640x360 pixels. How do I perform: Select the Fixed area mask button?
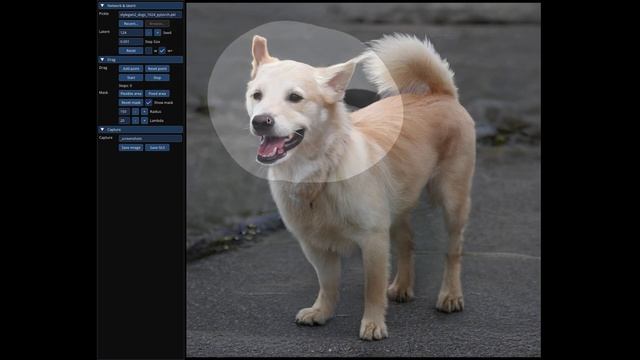coord(157,93)
